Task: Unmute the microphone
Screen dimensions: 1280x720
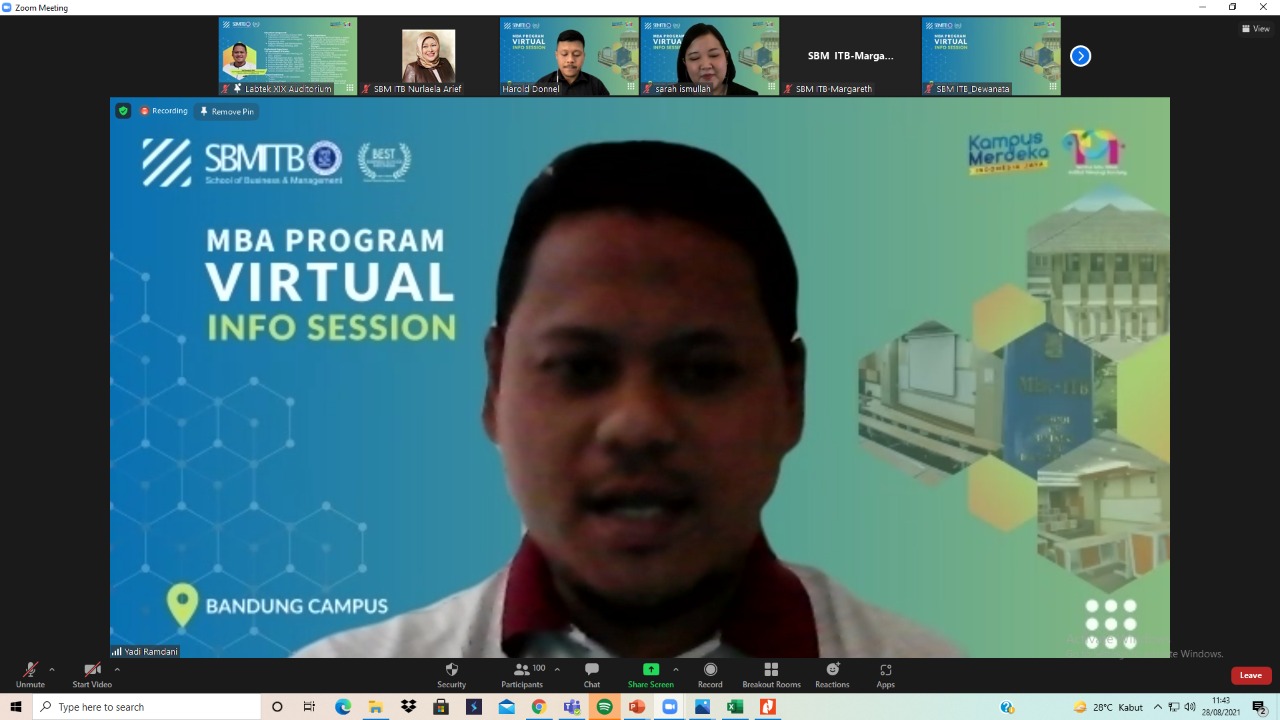Action: point(30,675)
